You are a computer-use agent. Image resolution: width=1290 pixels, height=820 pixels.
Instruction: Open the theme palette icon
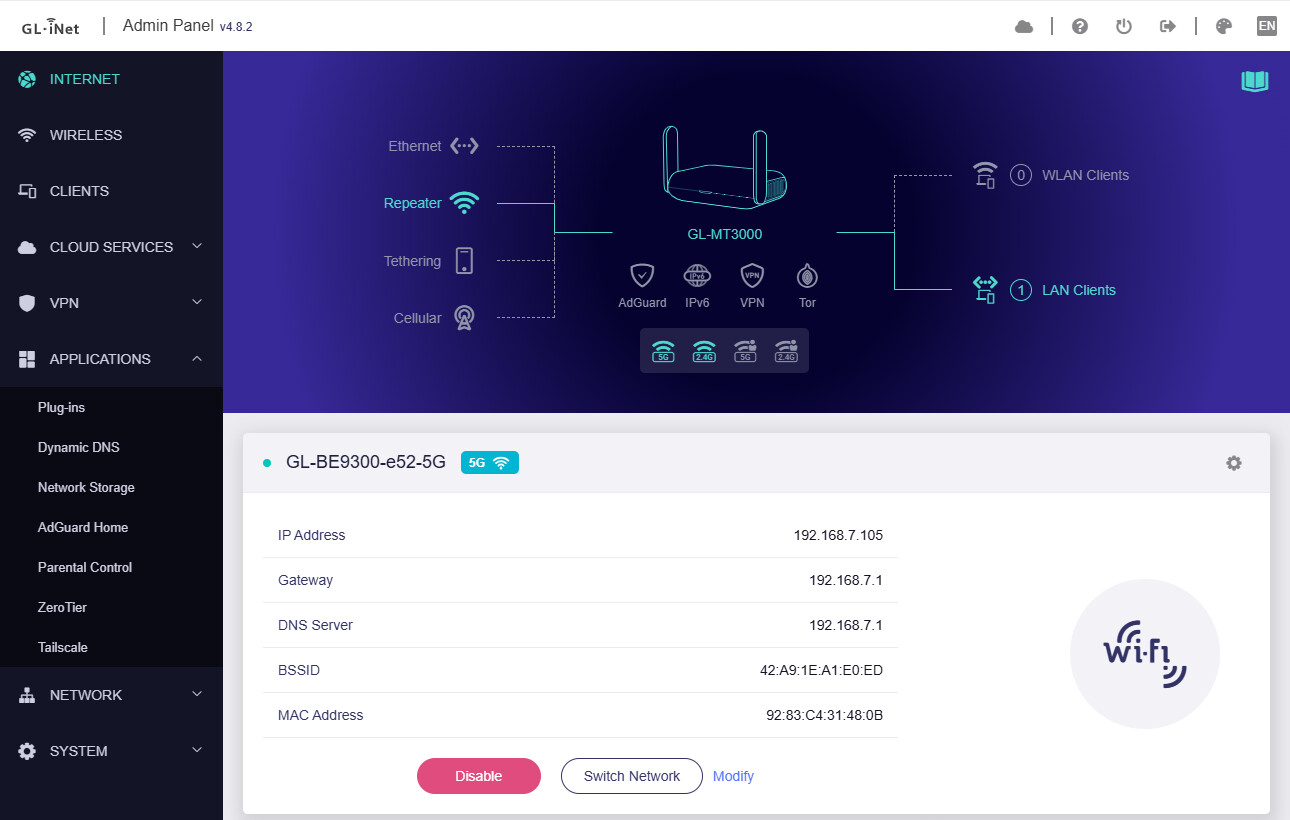1223,26
